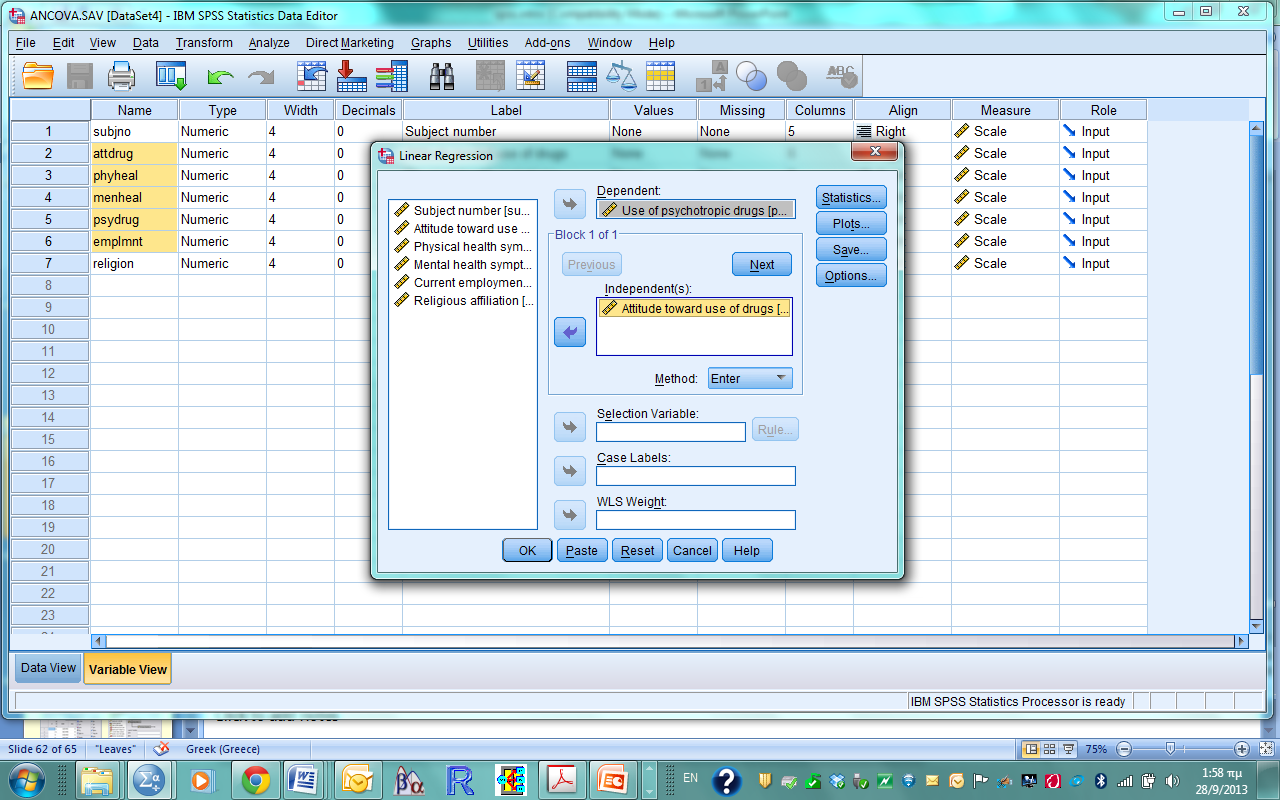This screenshot has width=1280, height=800.
Task: Click the PowerPoint zoom slider handle
Action: point(1170,748)
